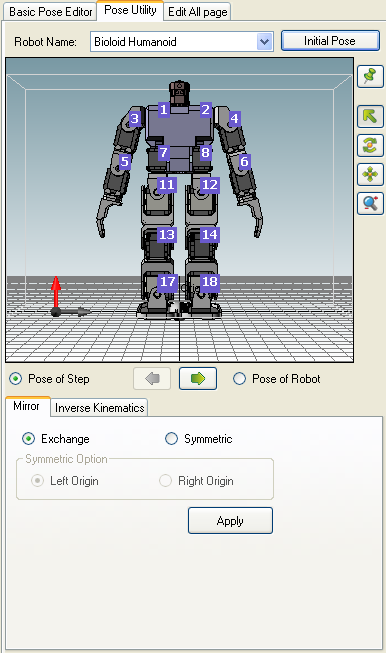Select joint marker 5 on robot arm
Screen dimensions: 386x653
(125, 161)
